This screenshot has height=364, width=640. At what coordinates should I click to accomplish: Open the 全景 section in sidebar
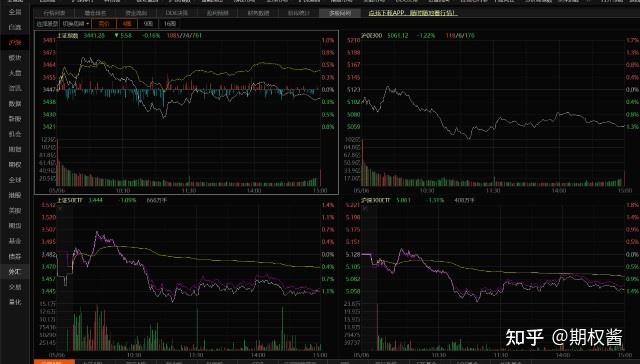[15, 12]
